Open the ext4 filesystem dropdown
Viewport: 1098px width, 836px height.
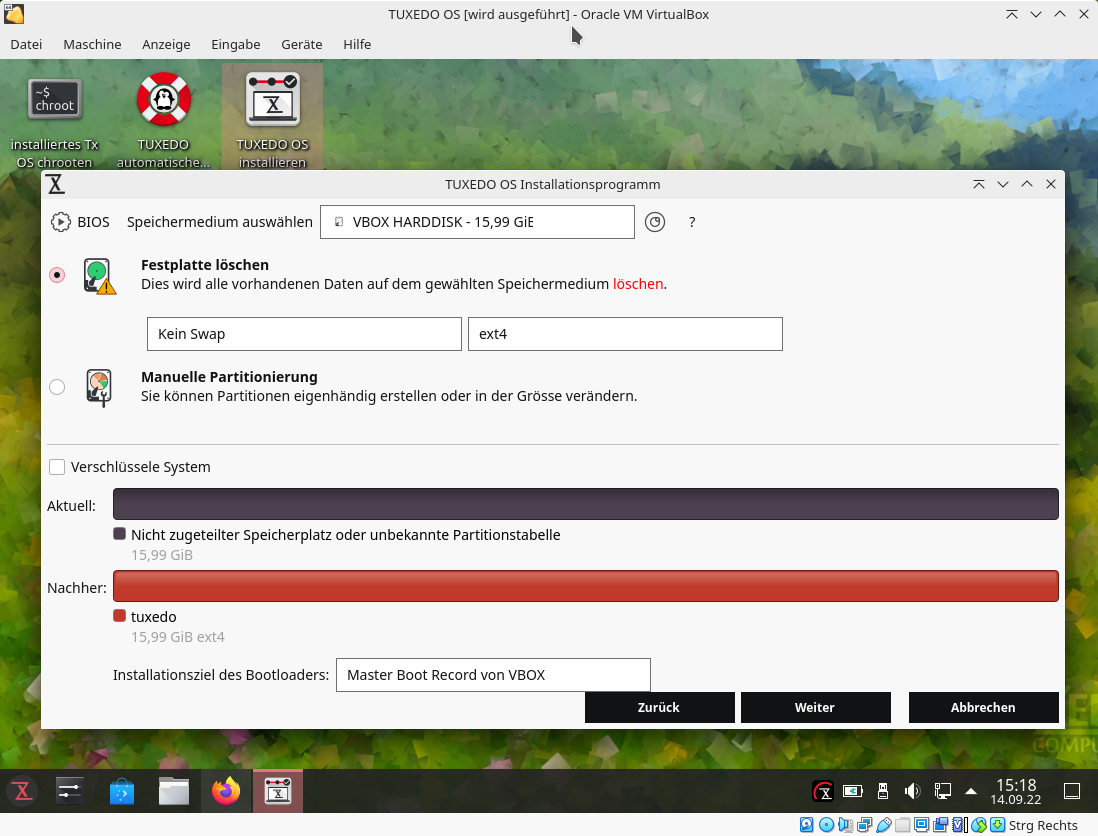point(625,334)
